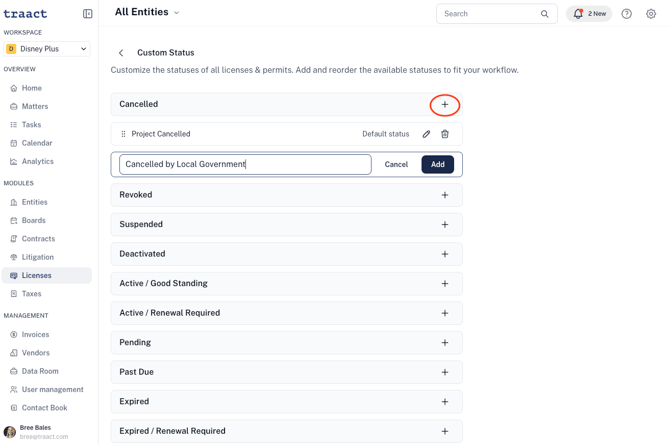The image size is (670, 445).
Task: Open the settings gear icon
Action: (x=651, y=14)
